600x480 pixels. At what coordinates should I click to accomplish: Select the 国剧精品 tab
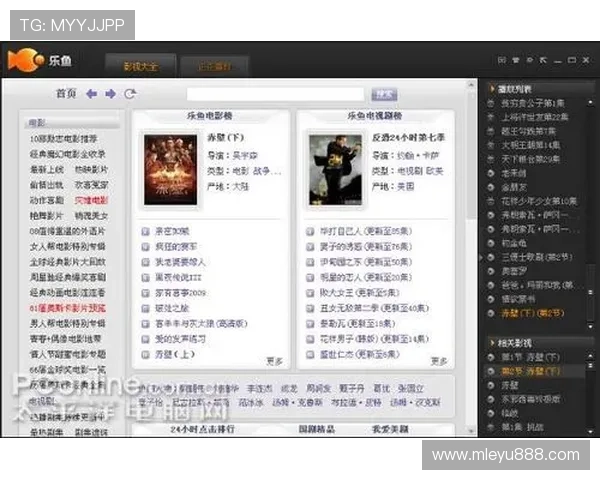(317, 429)
